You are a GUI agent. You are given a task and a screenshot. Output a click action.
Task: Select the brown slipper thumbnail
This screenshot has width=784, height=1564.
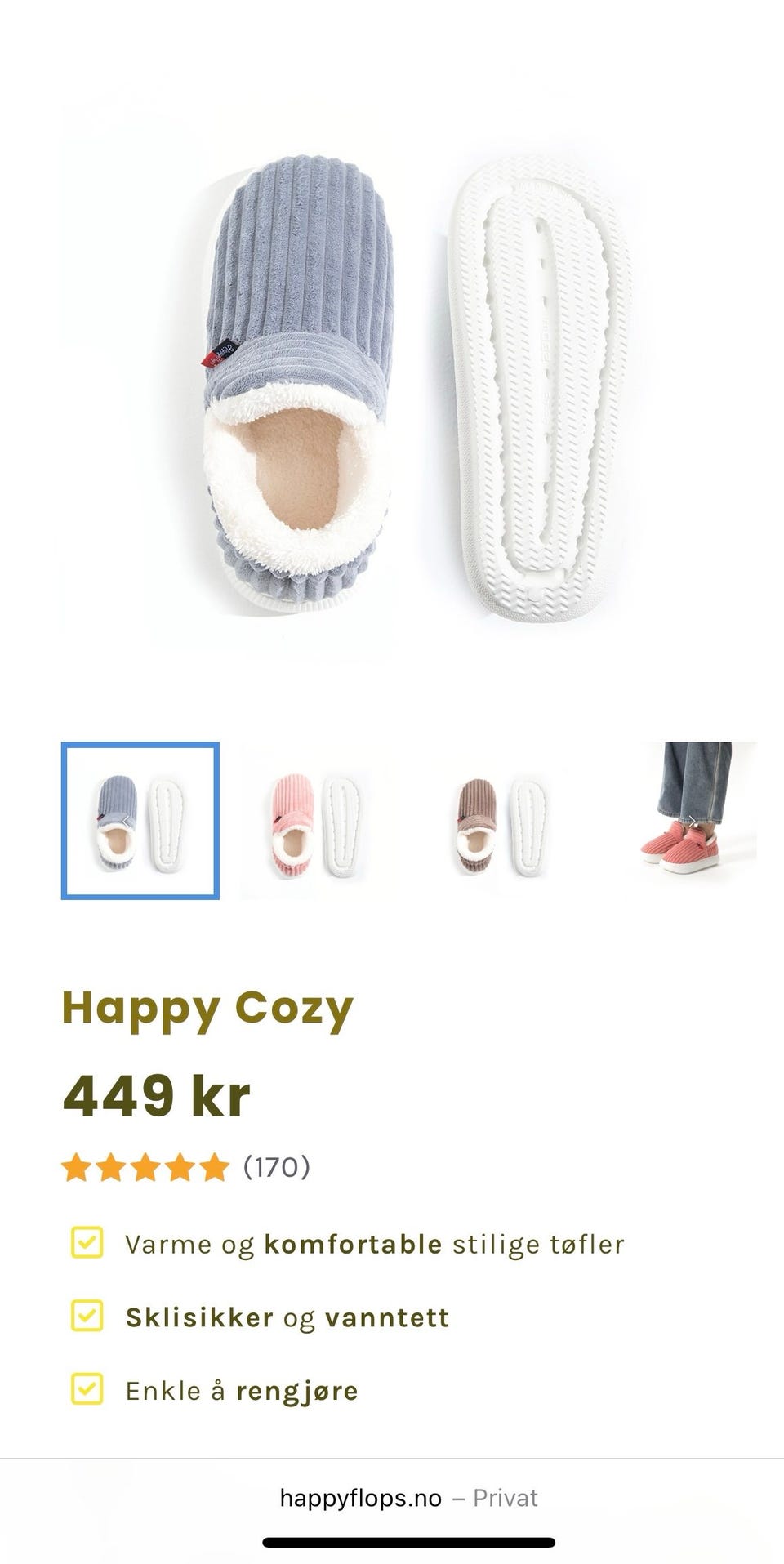pos(499,821)
